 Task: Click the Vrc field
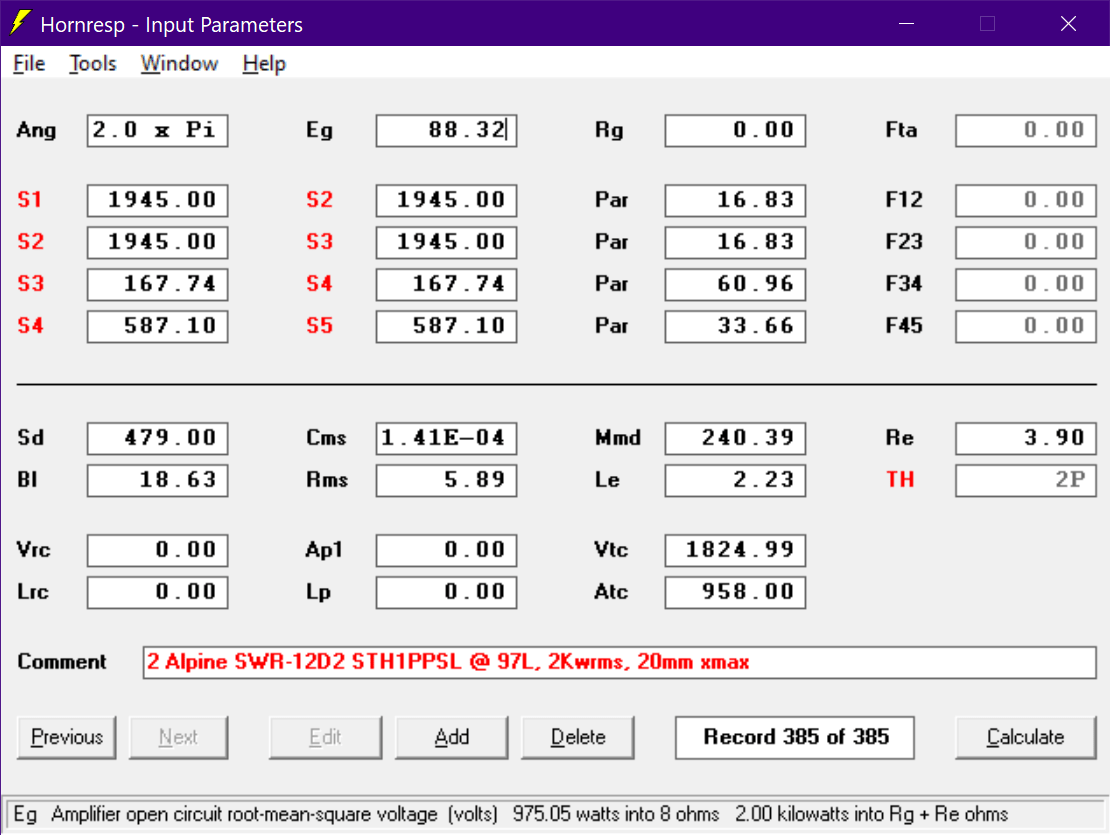click(x=157, y=550)
